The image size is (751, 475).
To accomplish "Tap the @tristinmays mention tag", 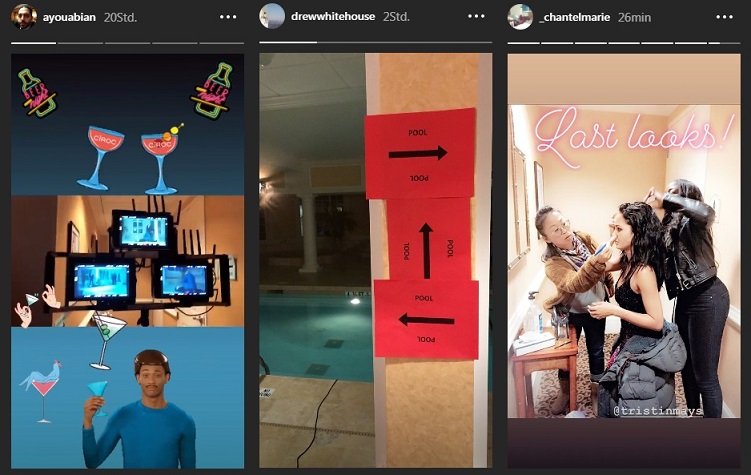I will tap(658, 411).
